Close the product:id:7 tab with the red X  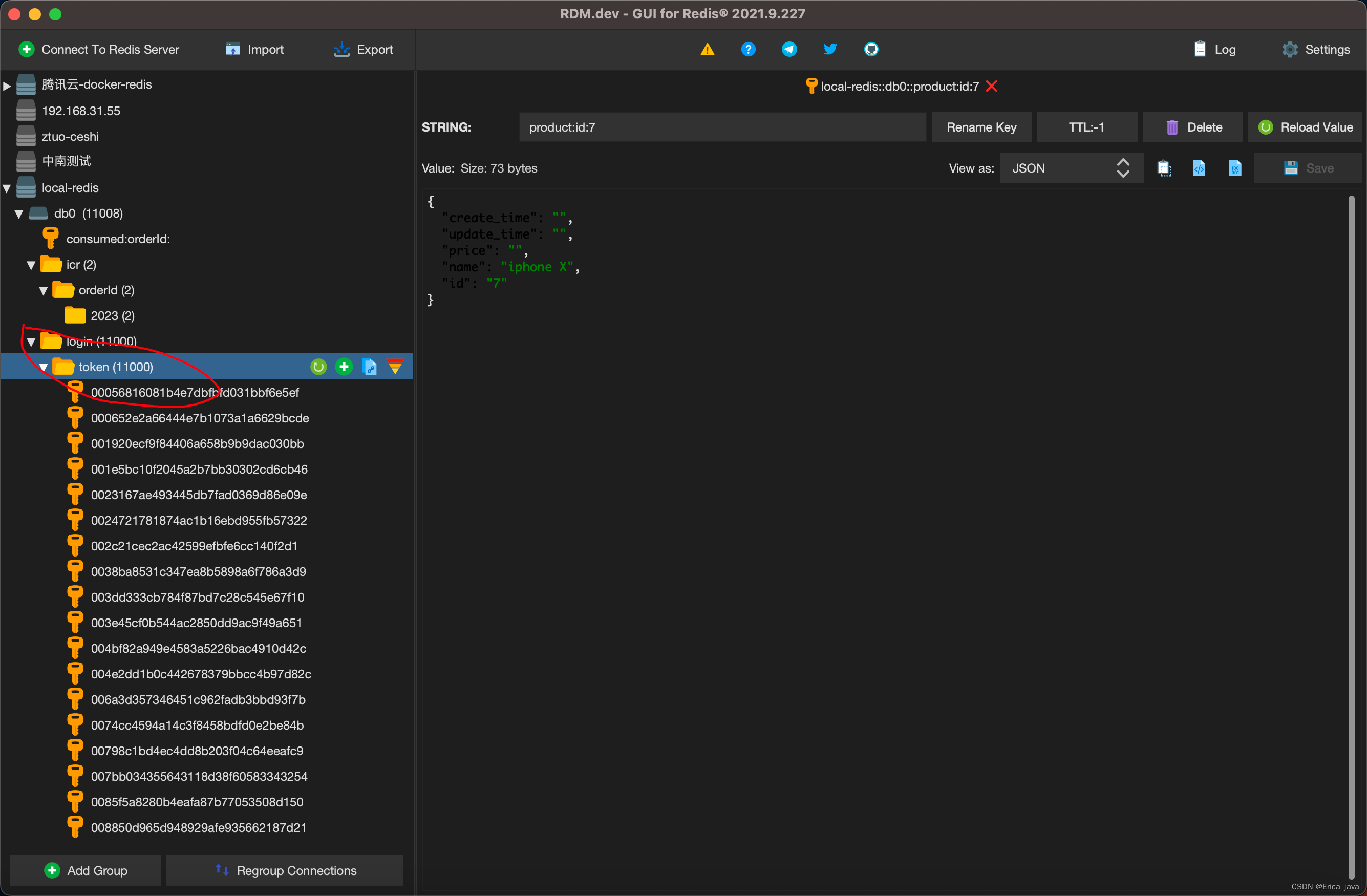click(991, 86)
